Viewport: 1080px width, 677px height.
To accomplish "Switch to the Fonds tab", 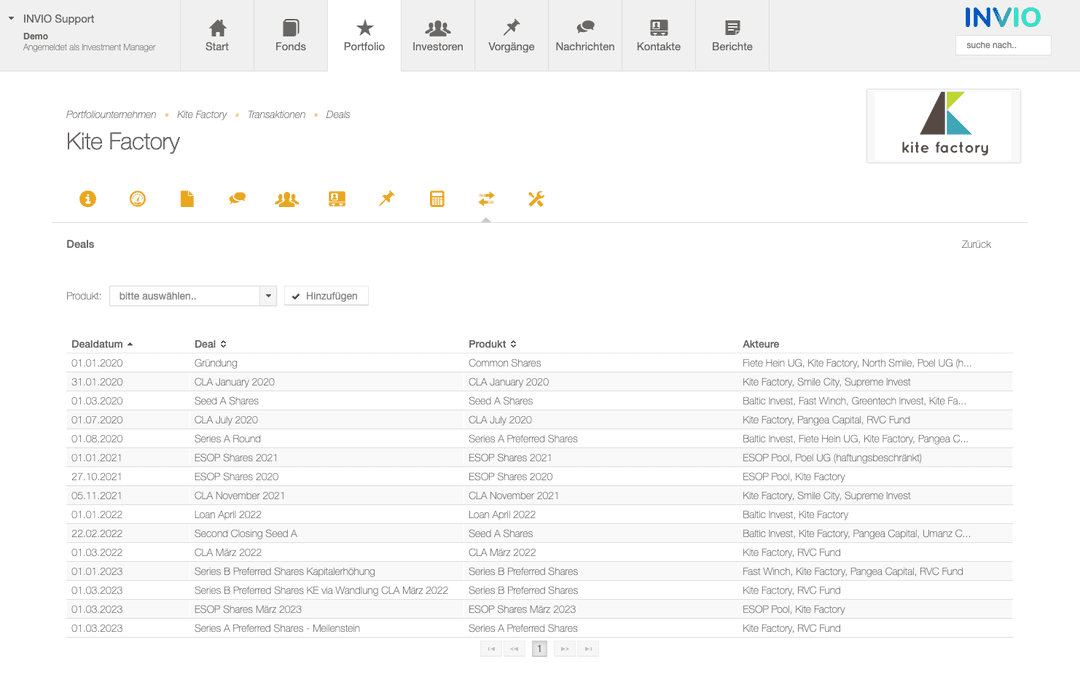I will tap(291, 36).
